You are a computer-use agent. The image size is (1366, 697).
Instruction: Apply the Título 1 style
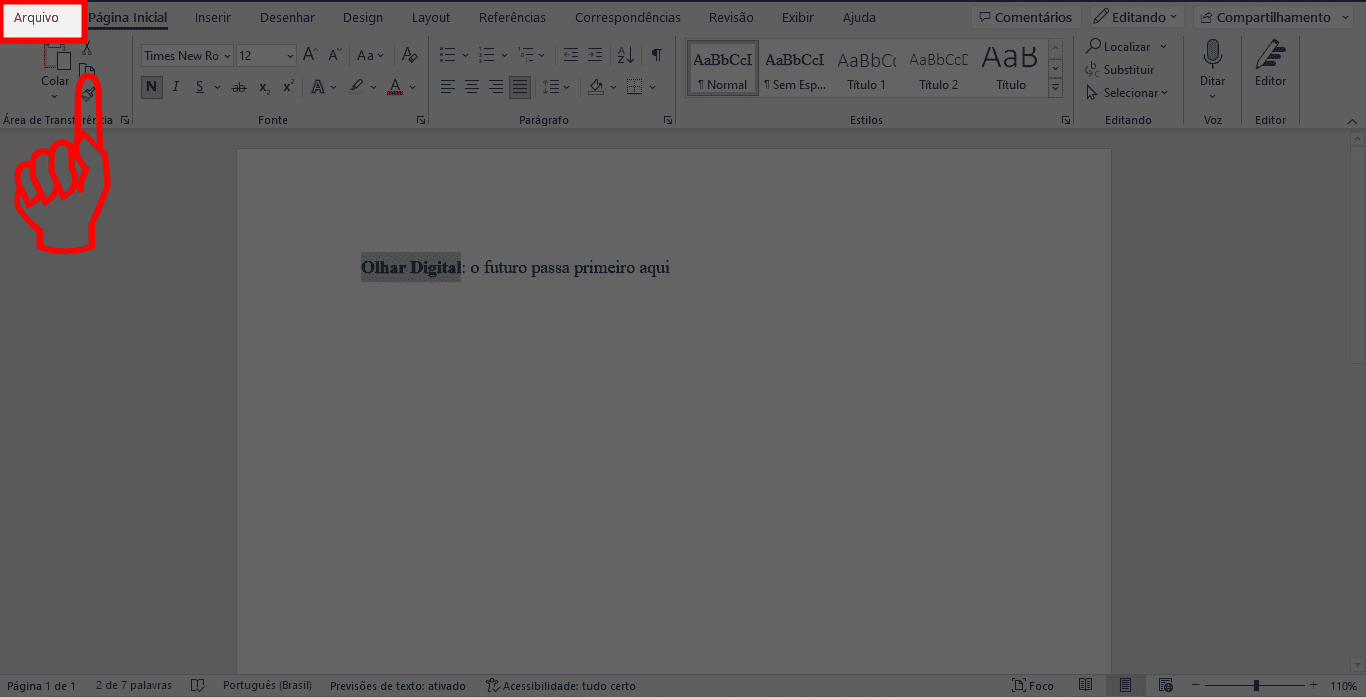[866, 69]
